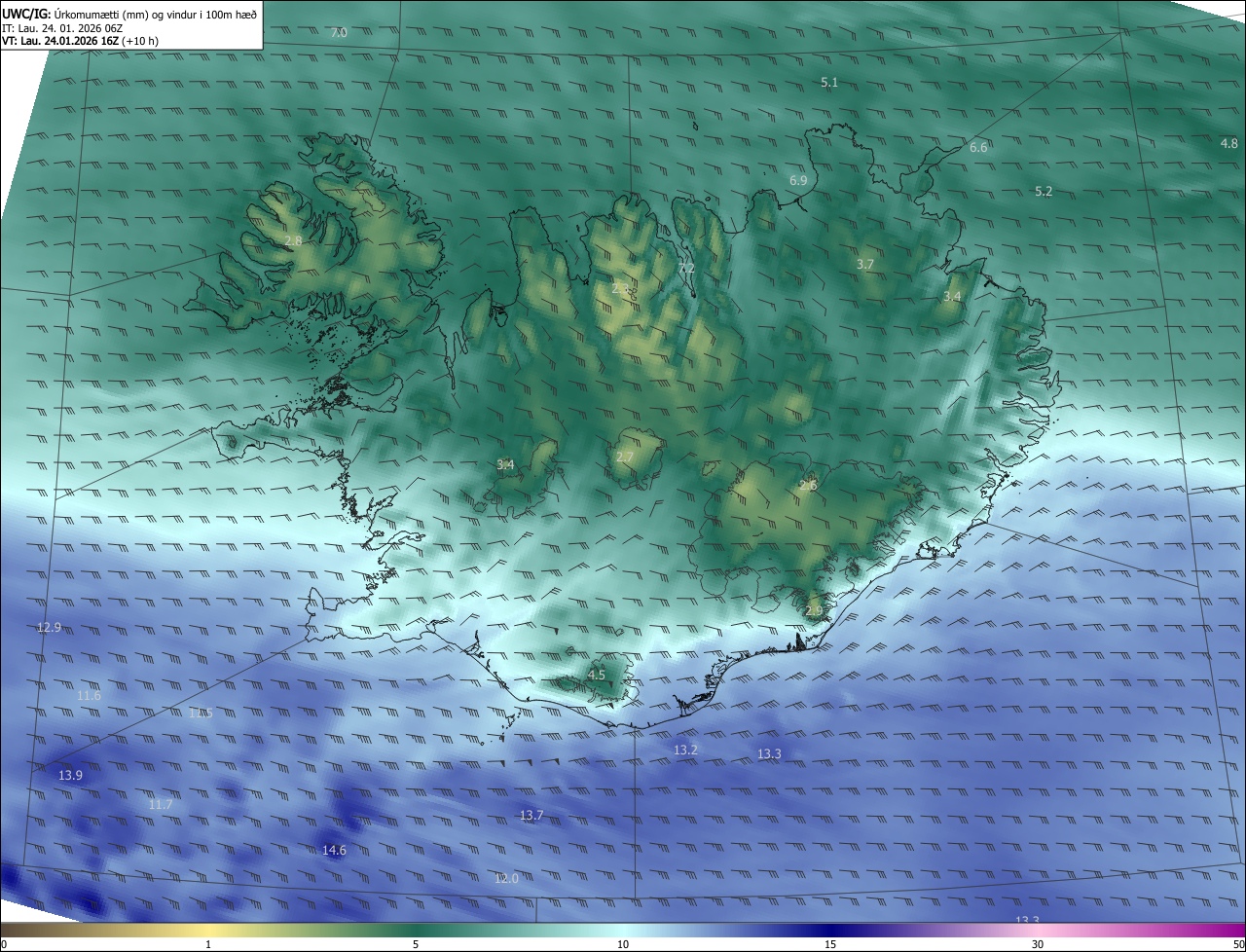1246x952 pixels.
Task: Click the 11.6 value label
Action: coord(89,696)
